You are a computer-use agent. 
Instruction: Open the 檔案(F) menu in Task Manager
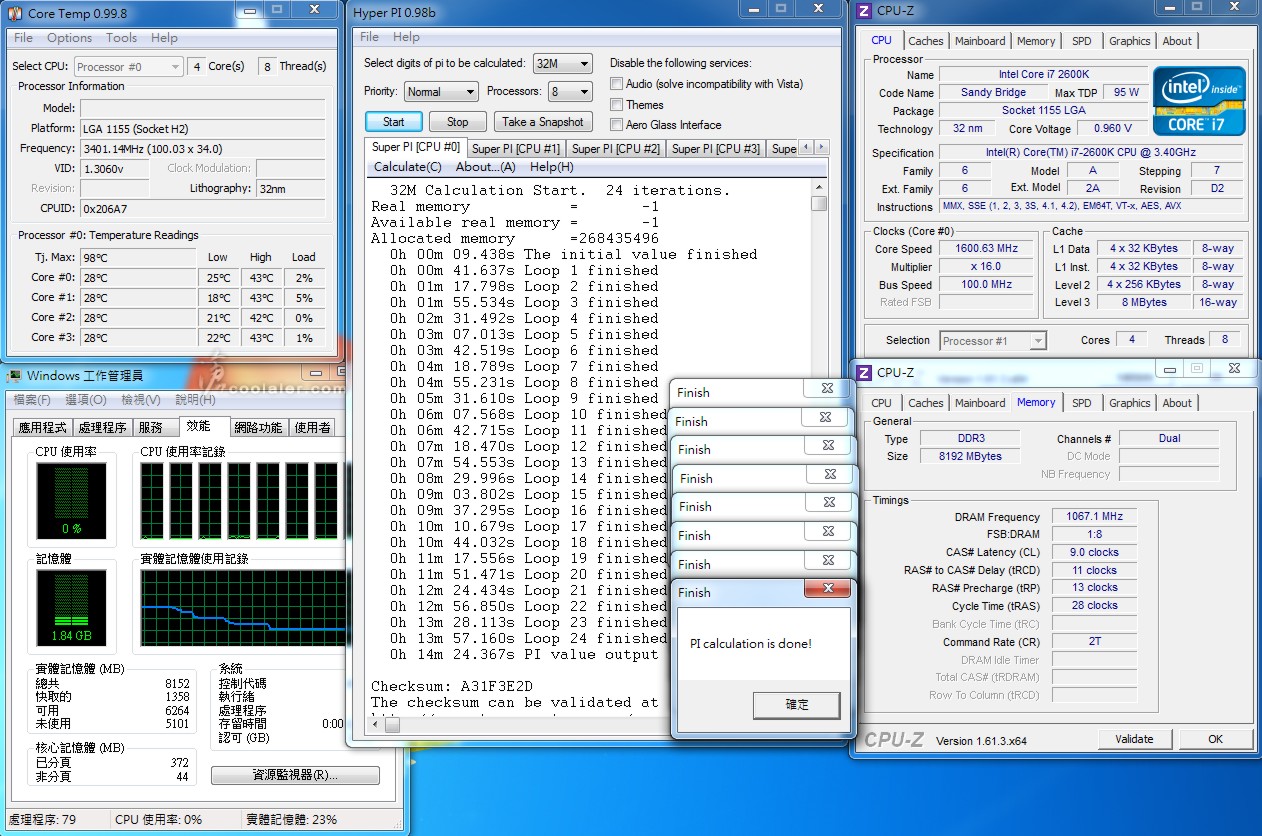coord(30,400)
